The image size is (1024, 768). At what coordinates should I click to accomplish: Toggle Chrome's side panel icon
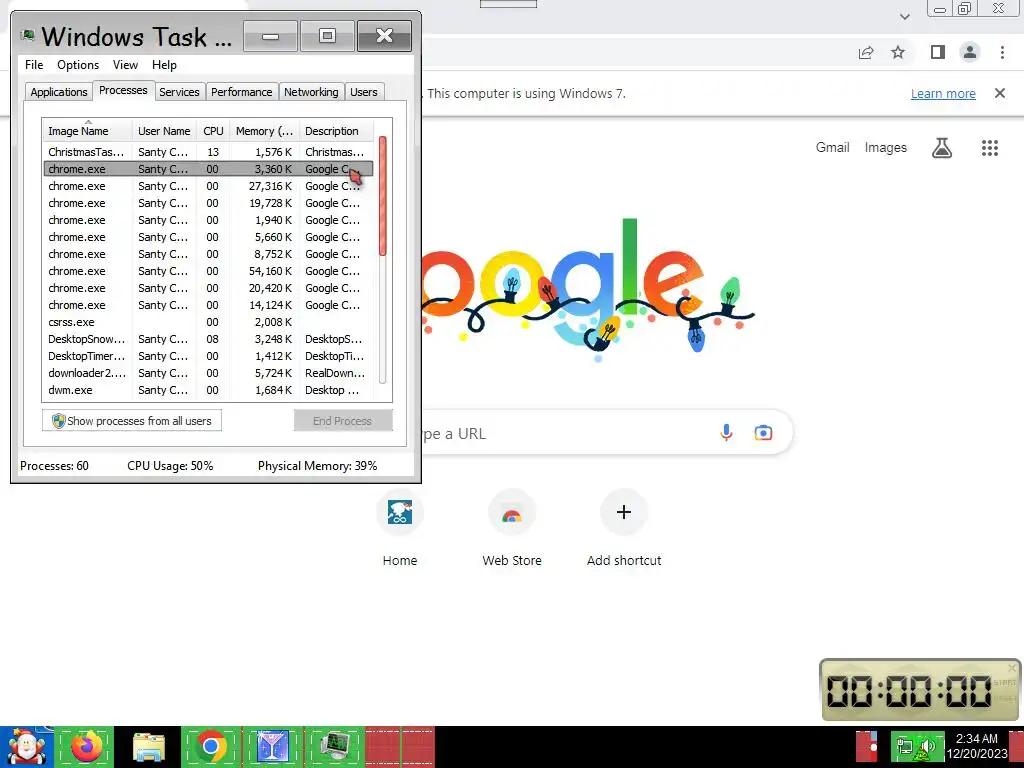tap(937, 52)
